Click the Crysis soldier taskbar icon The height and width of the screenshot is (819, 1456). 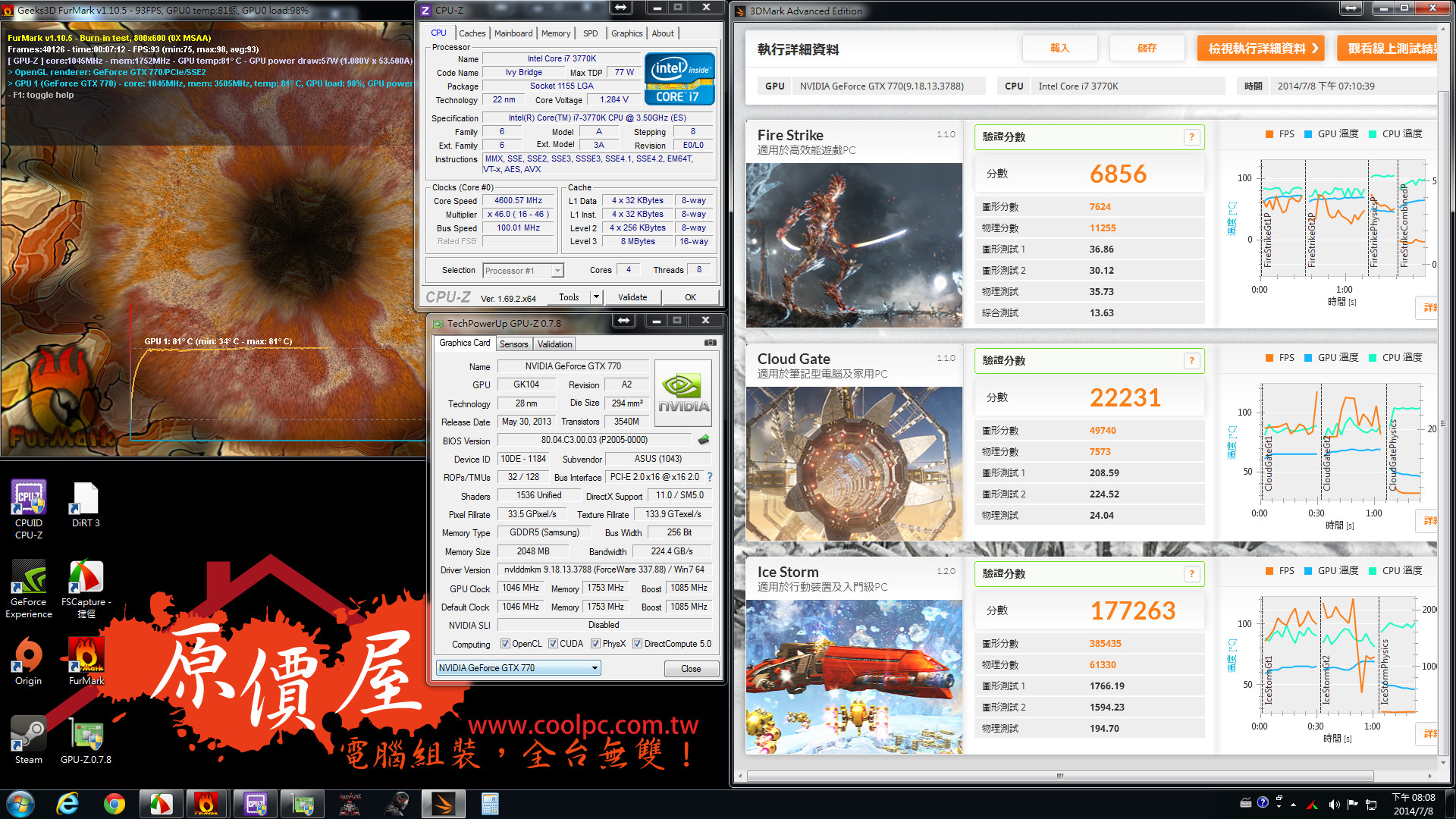[397, 804]
